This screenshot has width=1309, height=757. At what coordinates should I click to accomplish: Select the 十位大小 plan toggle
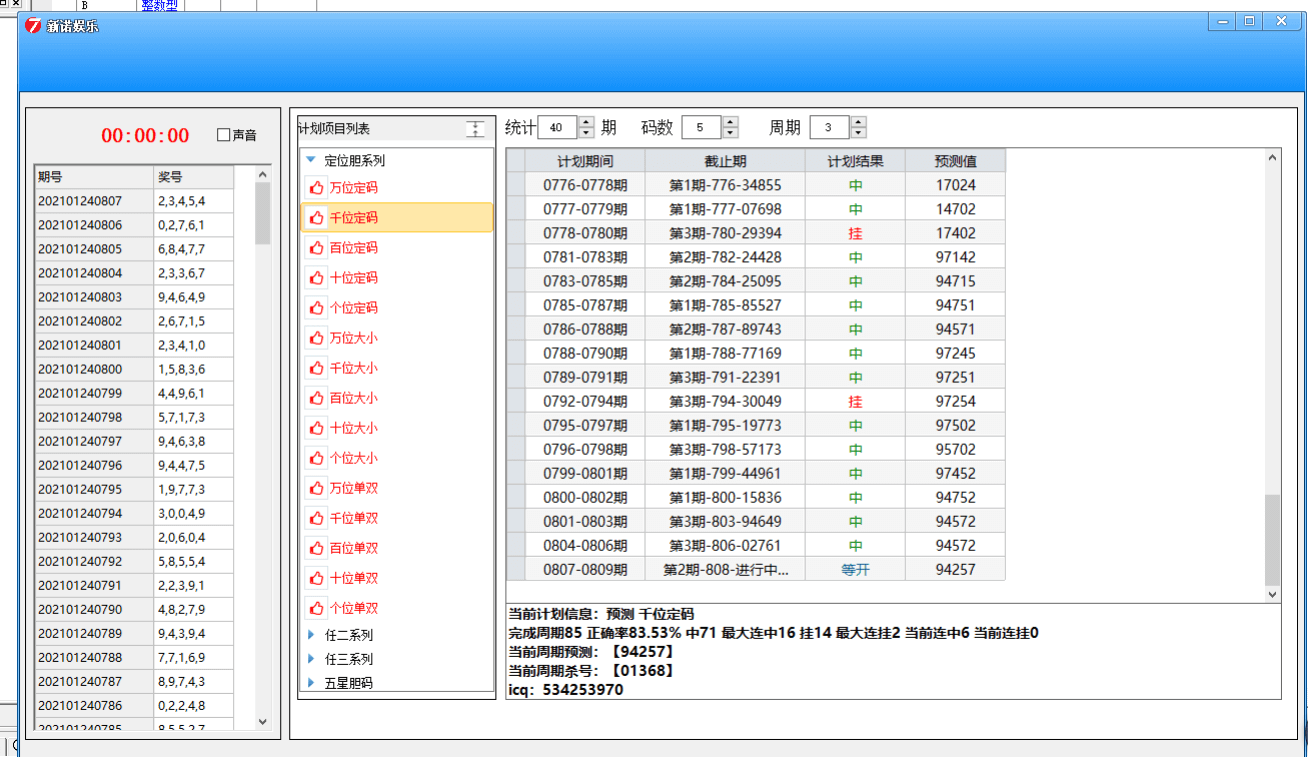tap(317, 427)
